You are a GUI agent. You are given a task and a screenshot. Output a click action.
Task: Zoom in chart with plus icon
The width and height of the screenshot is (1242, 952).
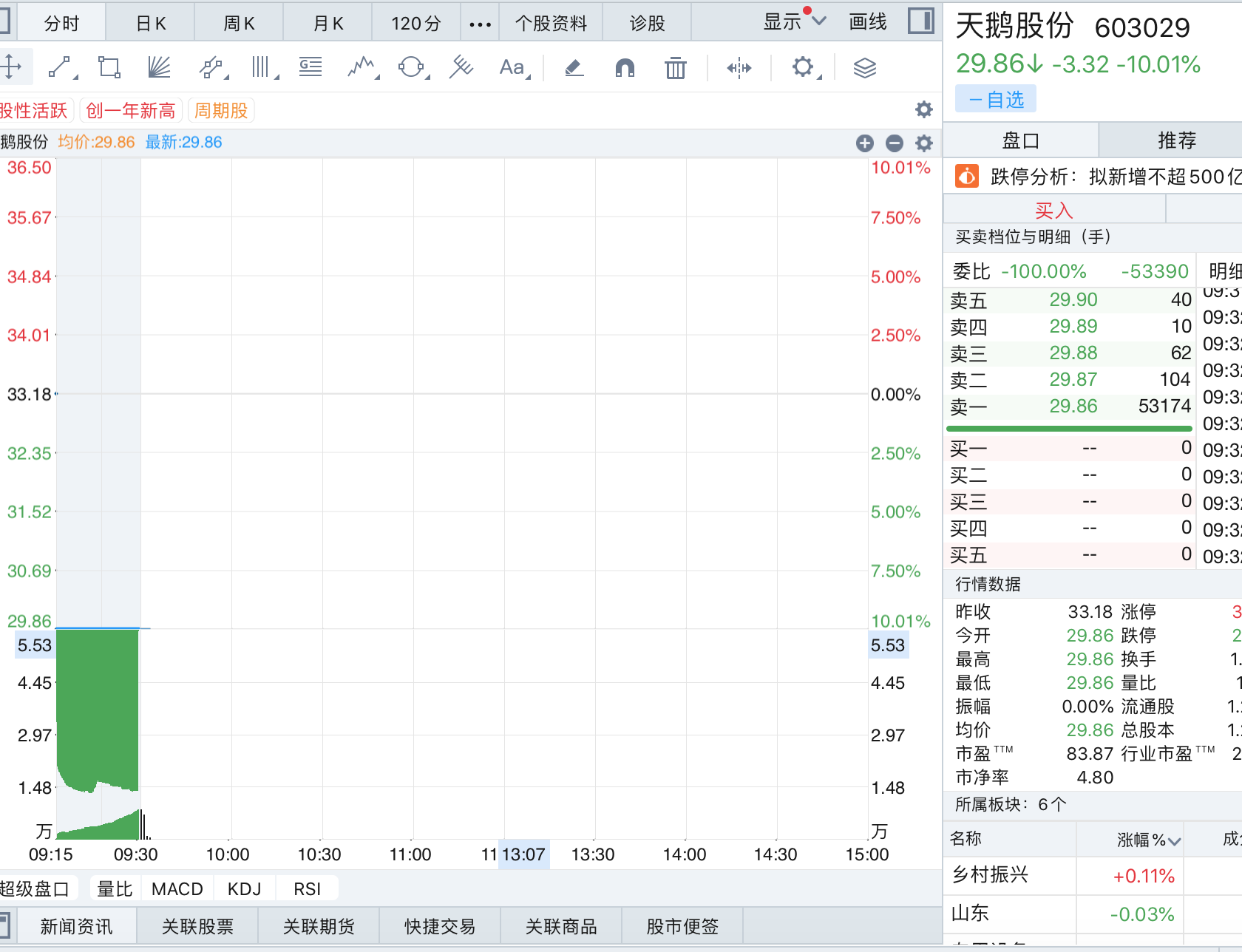864,143
